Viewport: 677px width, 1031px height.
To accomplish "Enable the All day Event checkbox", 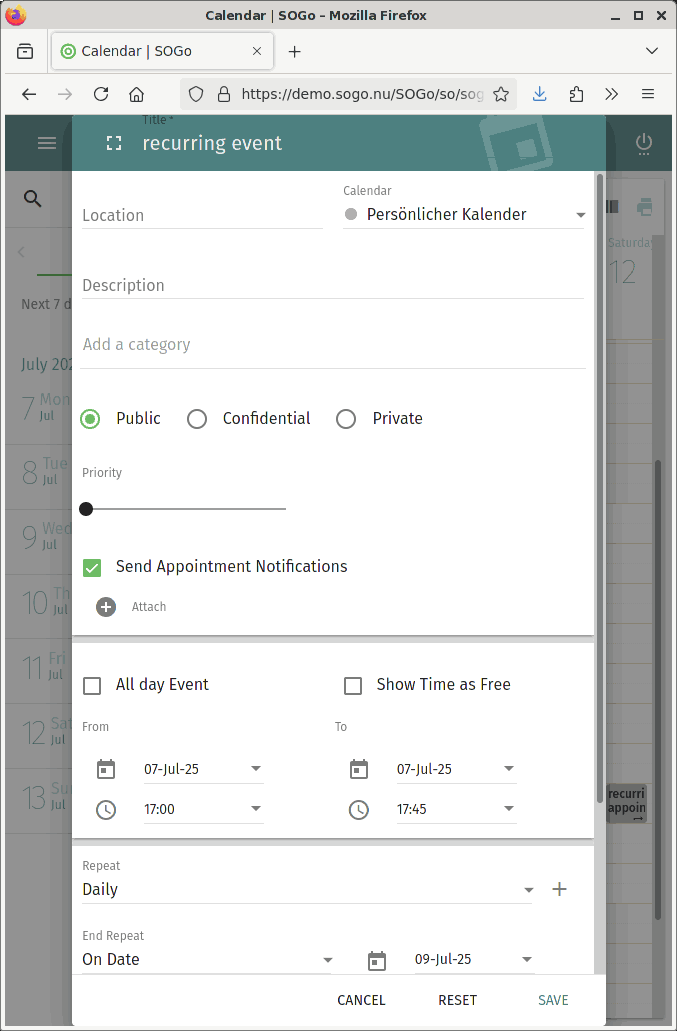I will click(x=92, y=685).
